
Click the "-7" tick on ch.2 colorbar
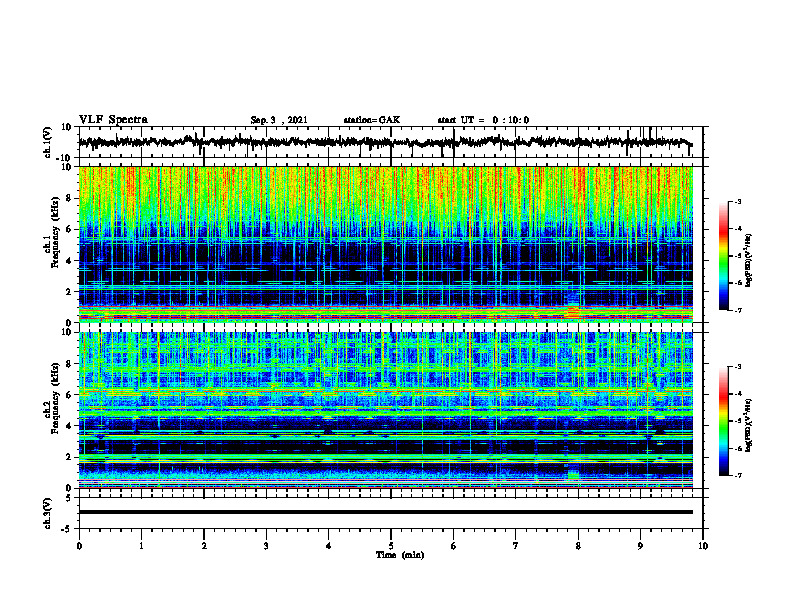coord(738,475)
